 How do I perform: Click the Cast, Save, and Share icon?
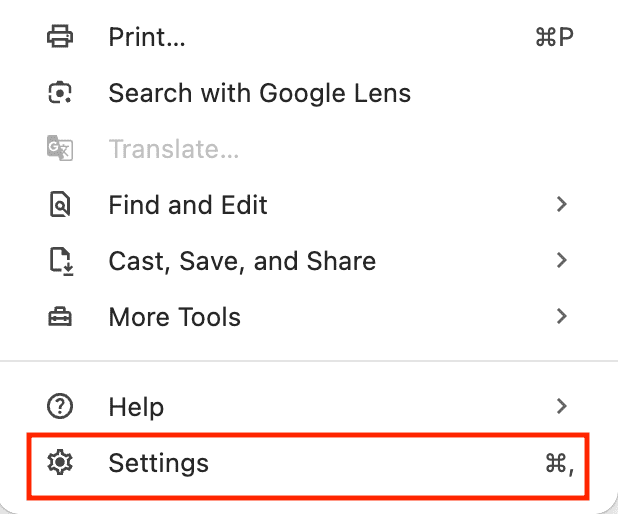tap(60, 262)
